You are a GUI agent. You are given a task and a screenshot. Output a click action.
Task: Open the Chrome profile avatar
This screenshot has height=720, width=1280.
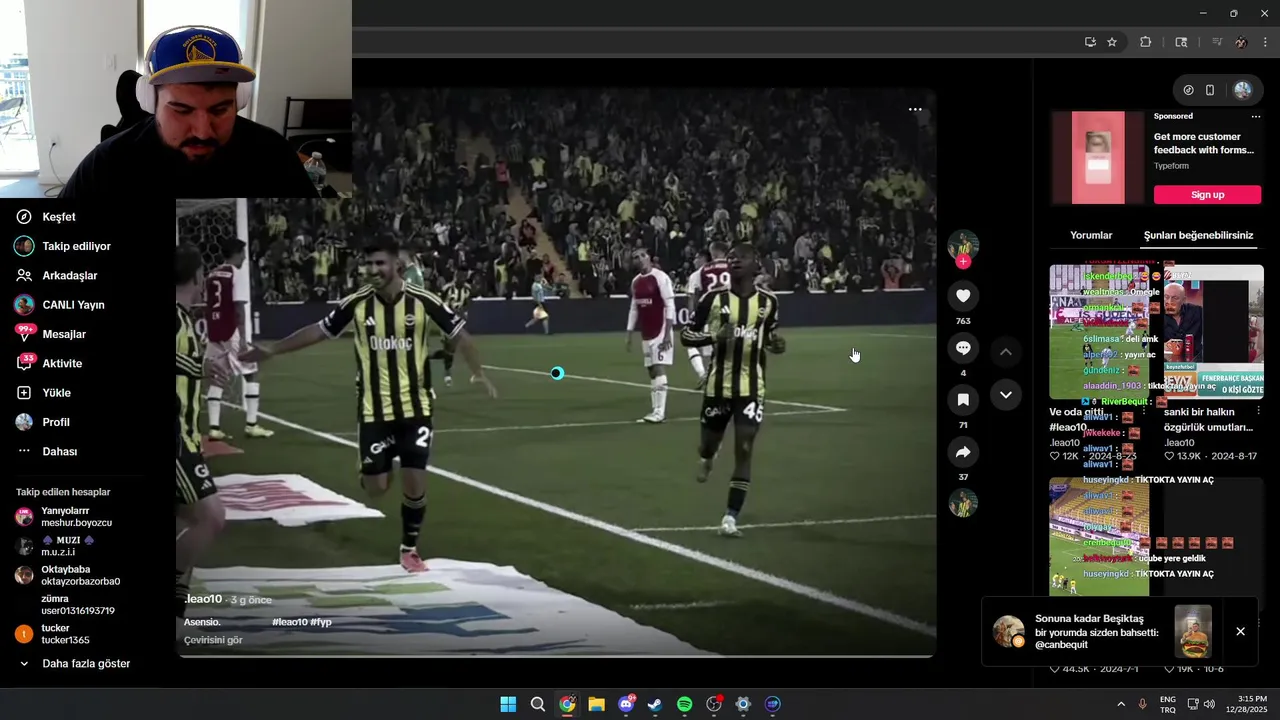click(x=1241, y=42)
